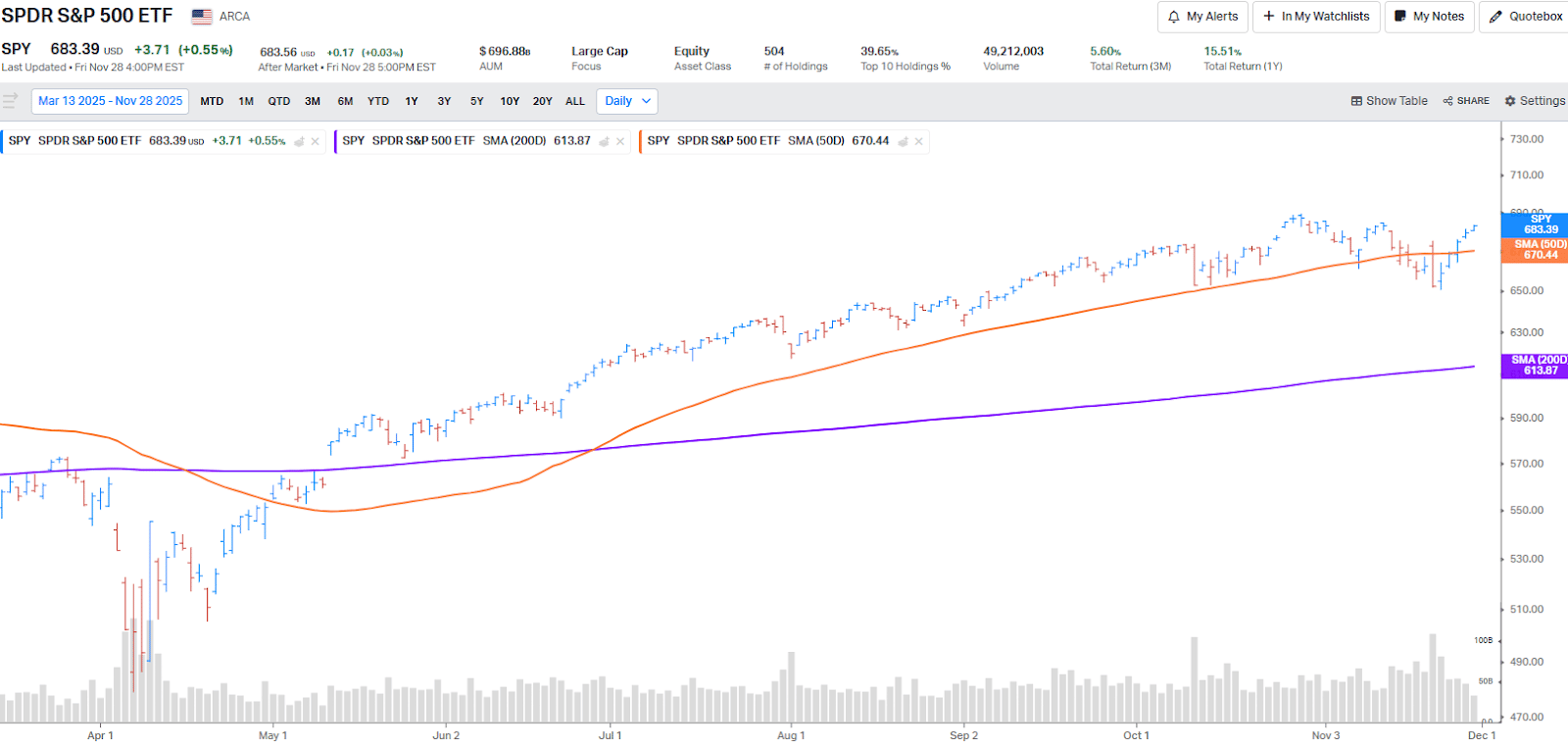Add SPY via In My Watchlists button
Viewport: 1568px width, 748px height.
[x=1316, y=17]
